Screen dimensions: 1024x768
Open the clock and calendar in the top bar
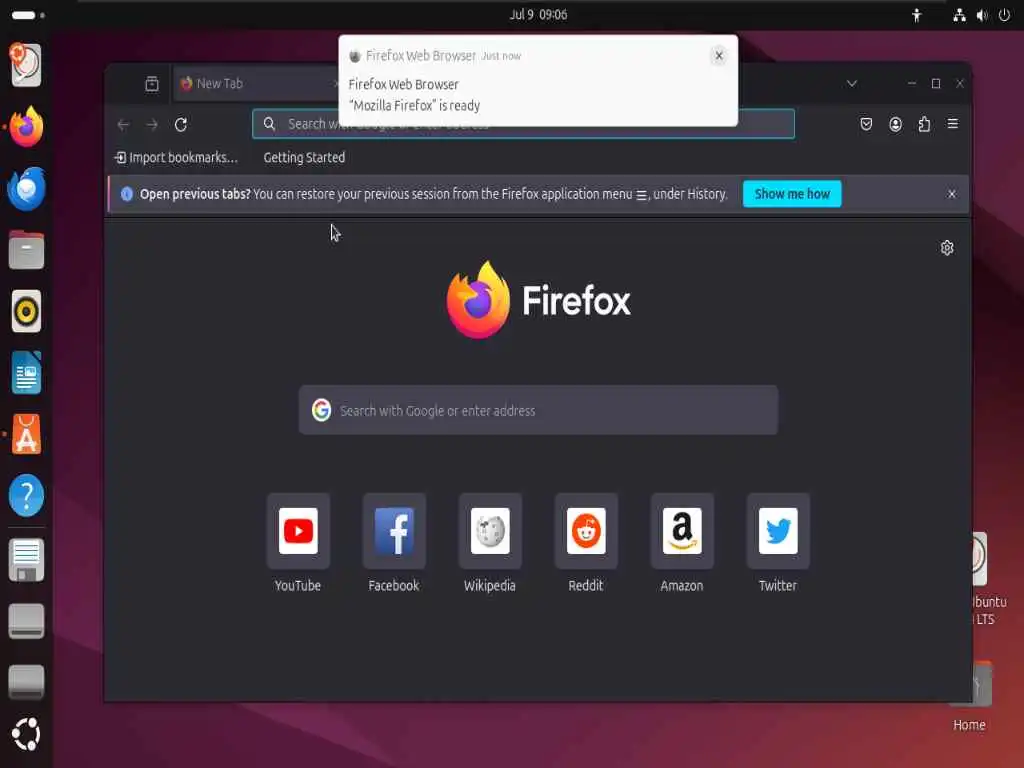tap(538, 14)
